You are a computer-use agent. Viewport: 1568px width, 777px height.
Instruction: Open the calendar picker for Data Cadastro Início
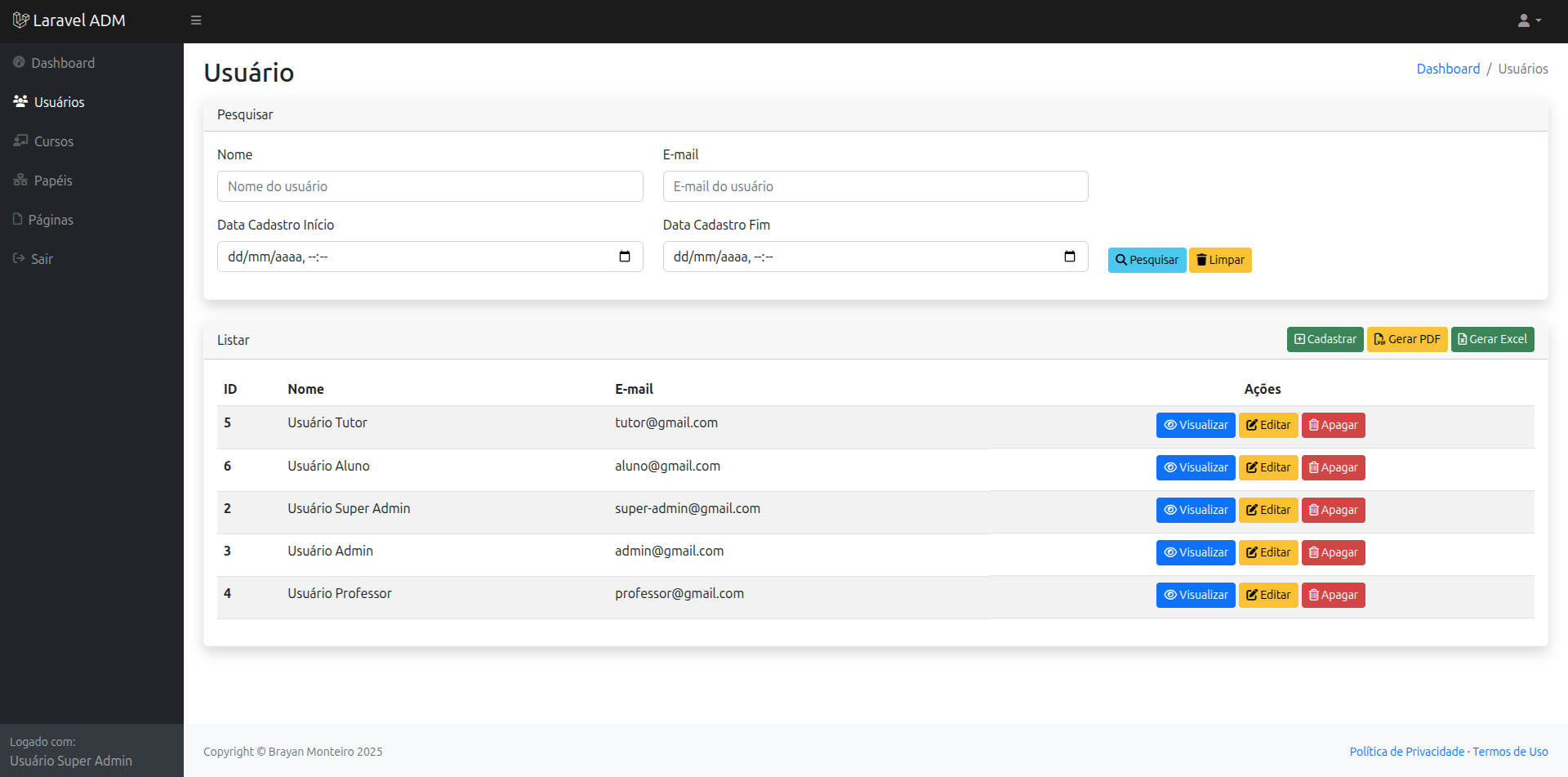pyautogui.click(x=626, y=256)
